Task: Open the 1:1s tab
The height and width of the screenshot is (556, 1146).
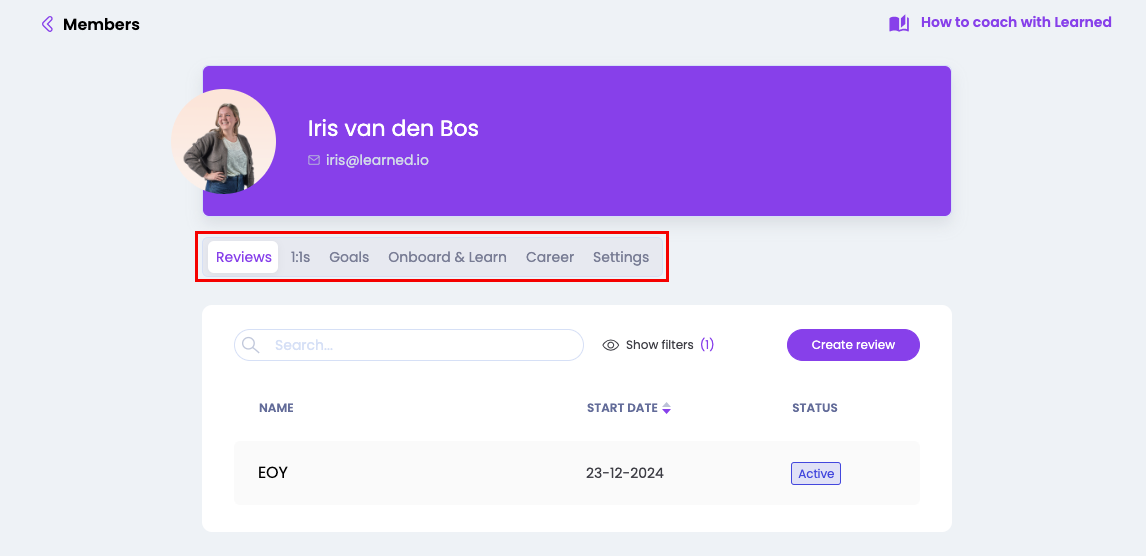Action: (300, 257)
